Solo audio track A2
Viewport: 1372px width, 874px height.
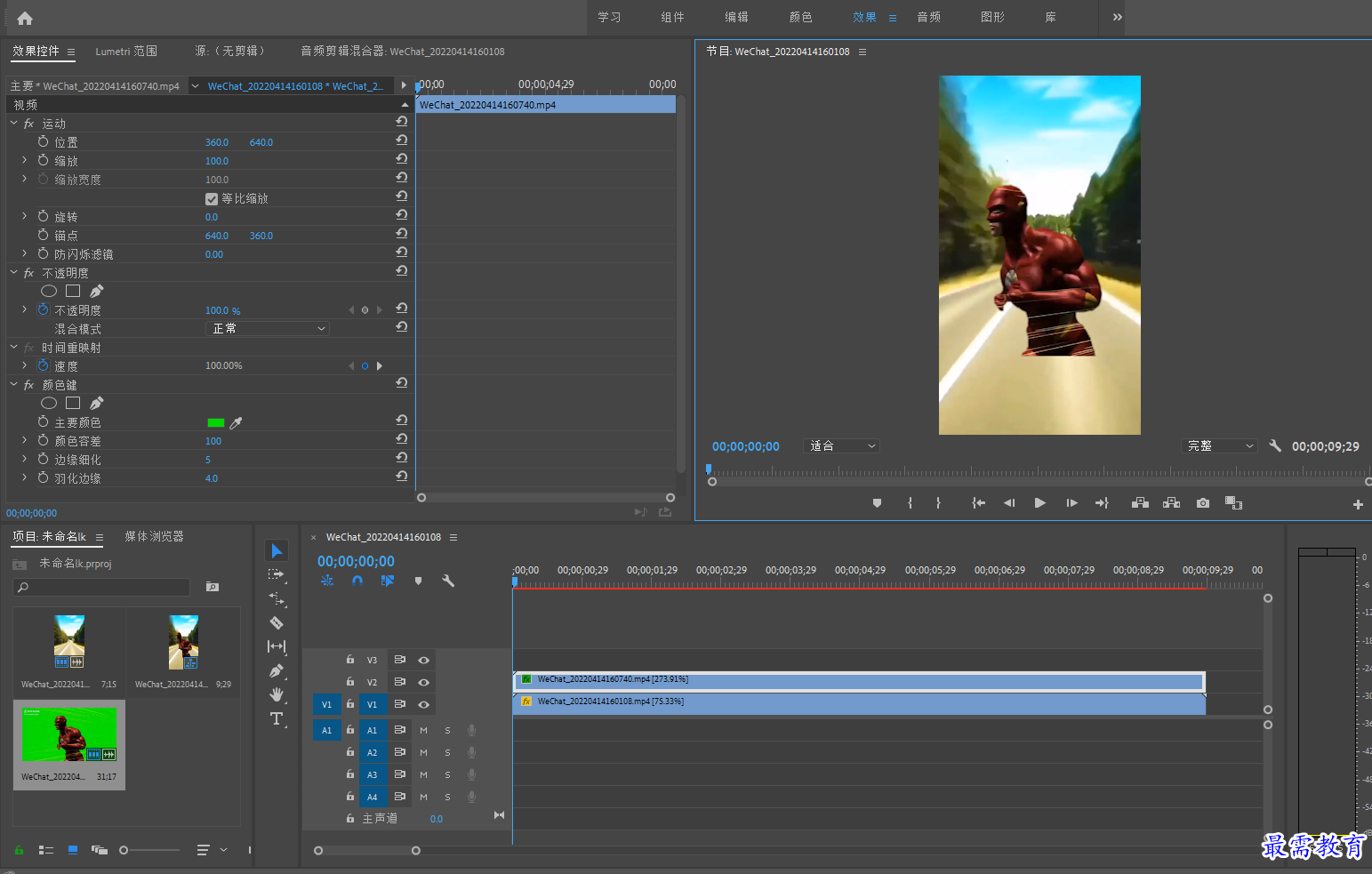[447, 752]
